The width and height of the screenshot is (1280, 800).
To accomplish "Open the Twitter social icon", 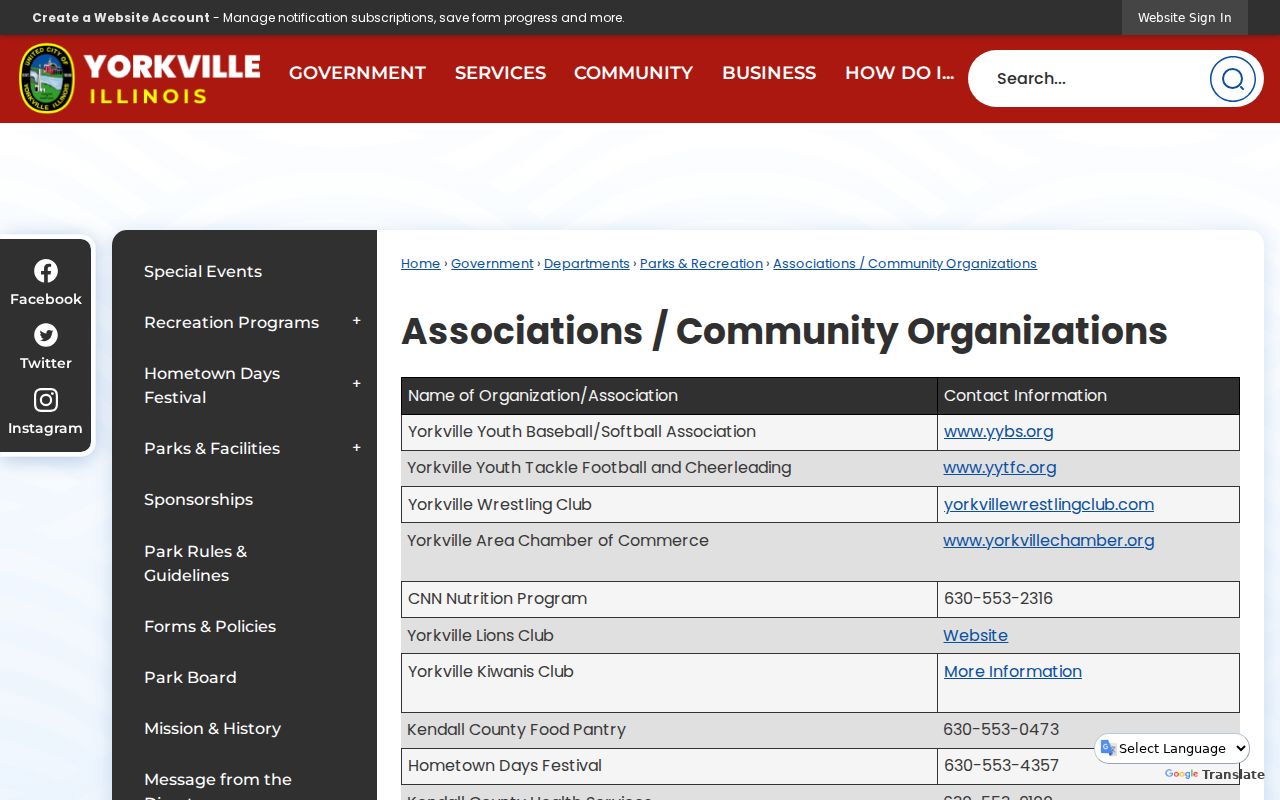I will point(46,347).
